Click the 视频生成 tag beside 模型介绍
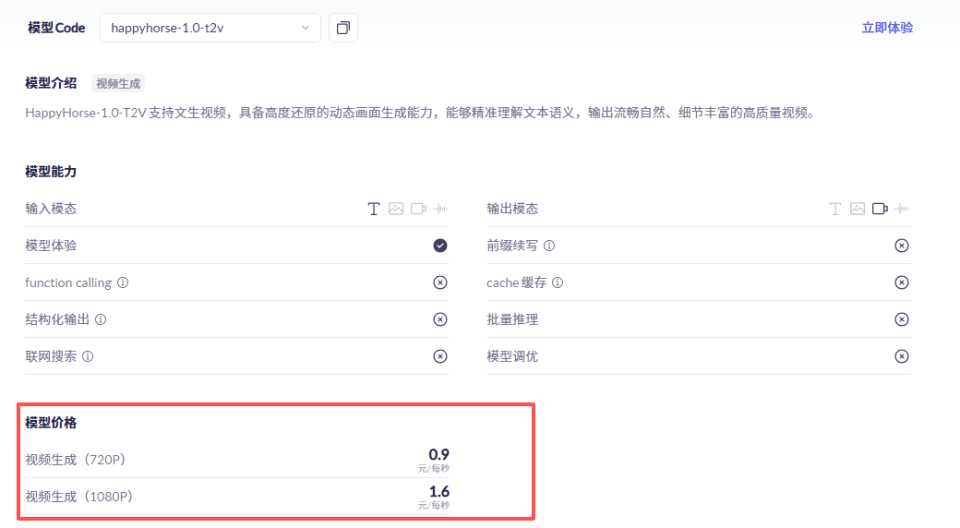 [x=118, y=83]
